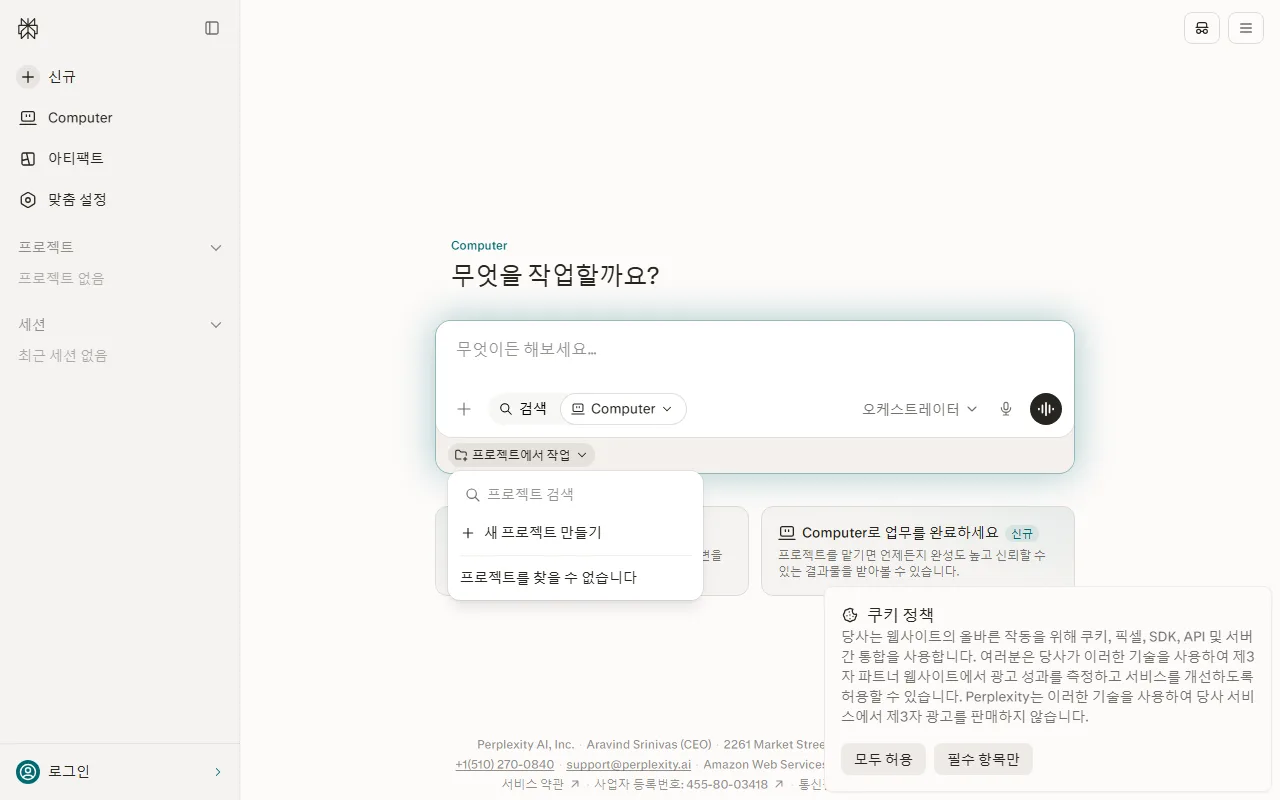Screen dimensions: 1280x800
Task: Click the 프로젝트 검색 search field
Action: tap(576, 494)
